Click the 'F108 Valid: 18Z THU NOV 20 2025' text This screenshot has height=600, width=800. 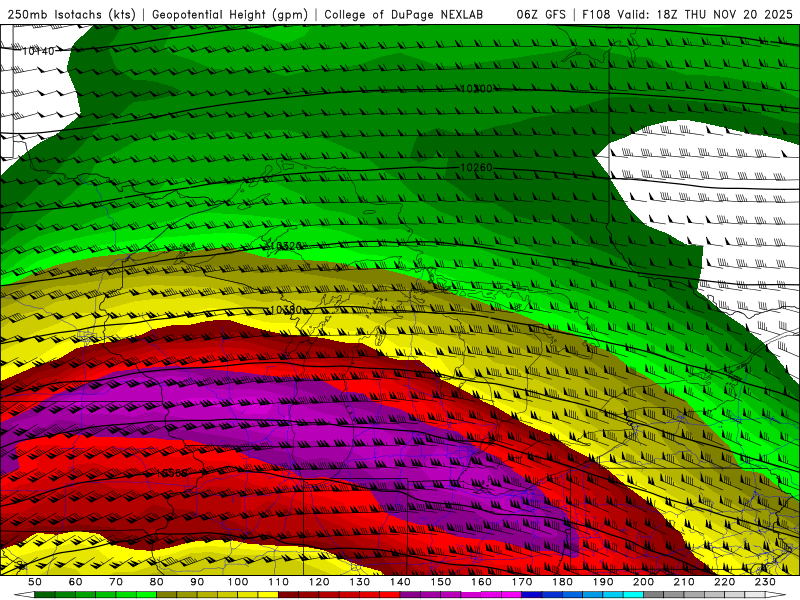coord(688,15)
